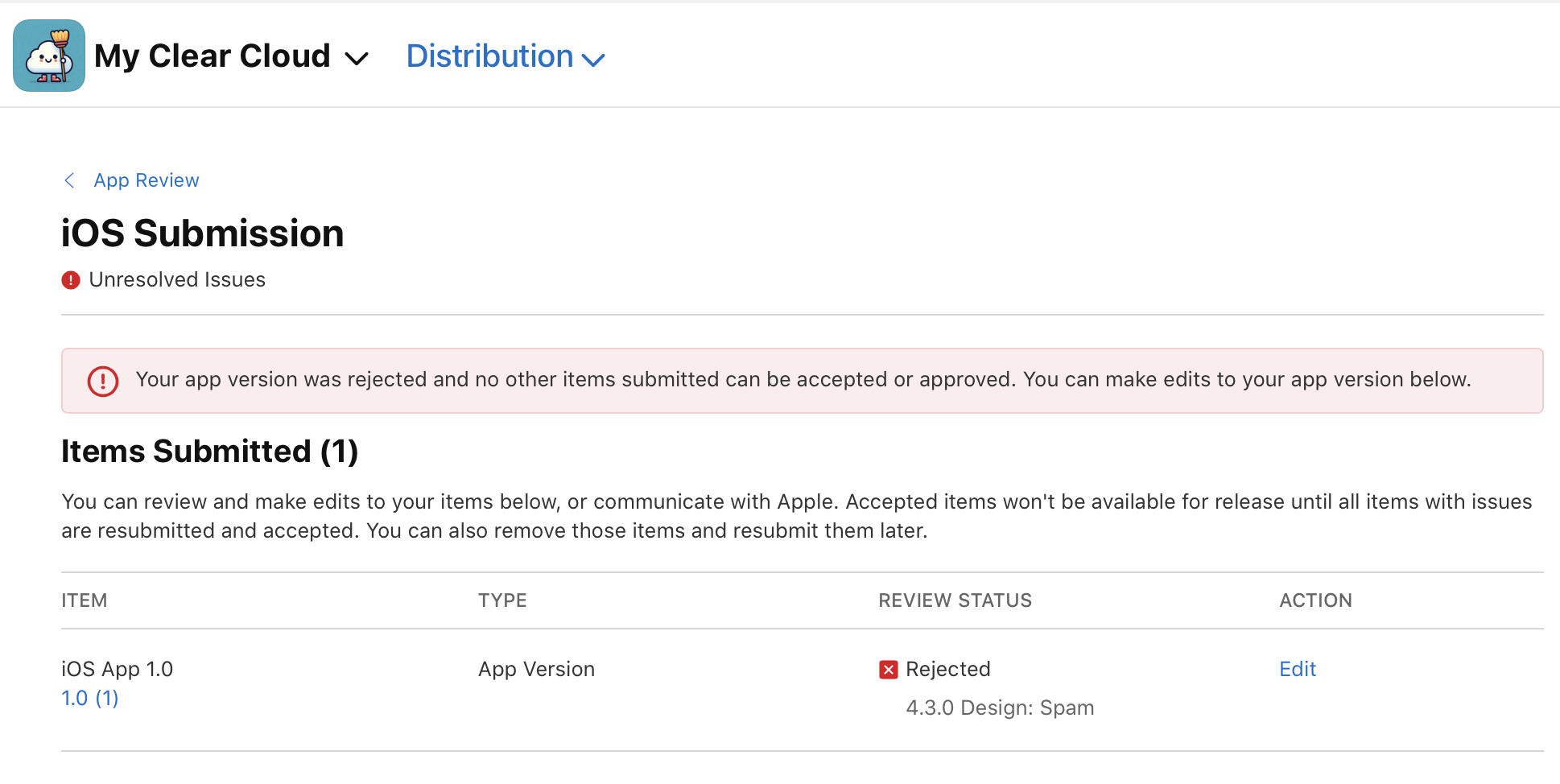The image size is (1560, 784).
Task: Click the alert icon in rejection banner
Action: 103,381
